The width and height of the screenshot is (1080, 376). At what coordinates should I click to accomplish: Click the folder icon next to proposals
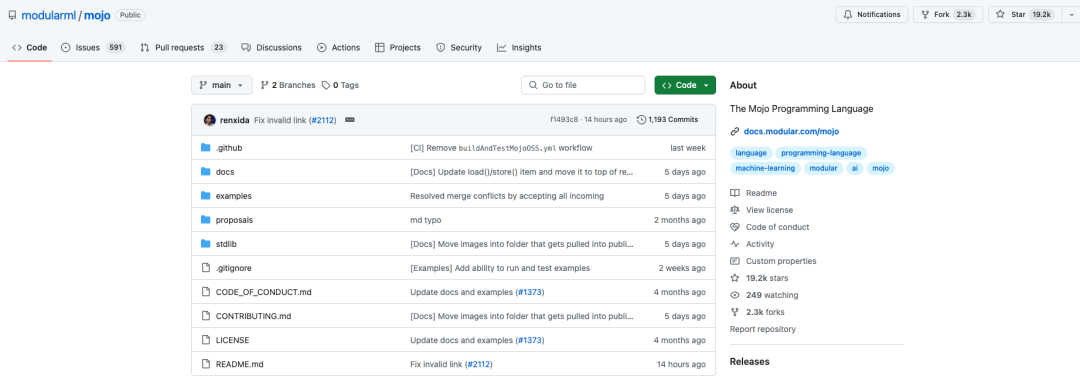[x=205, y=220]
